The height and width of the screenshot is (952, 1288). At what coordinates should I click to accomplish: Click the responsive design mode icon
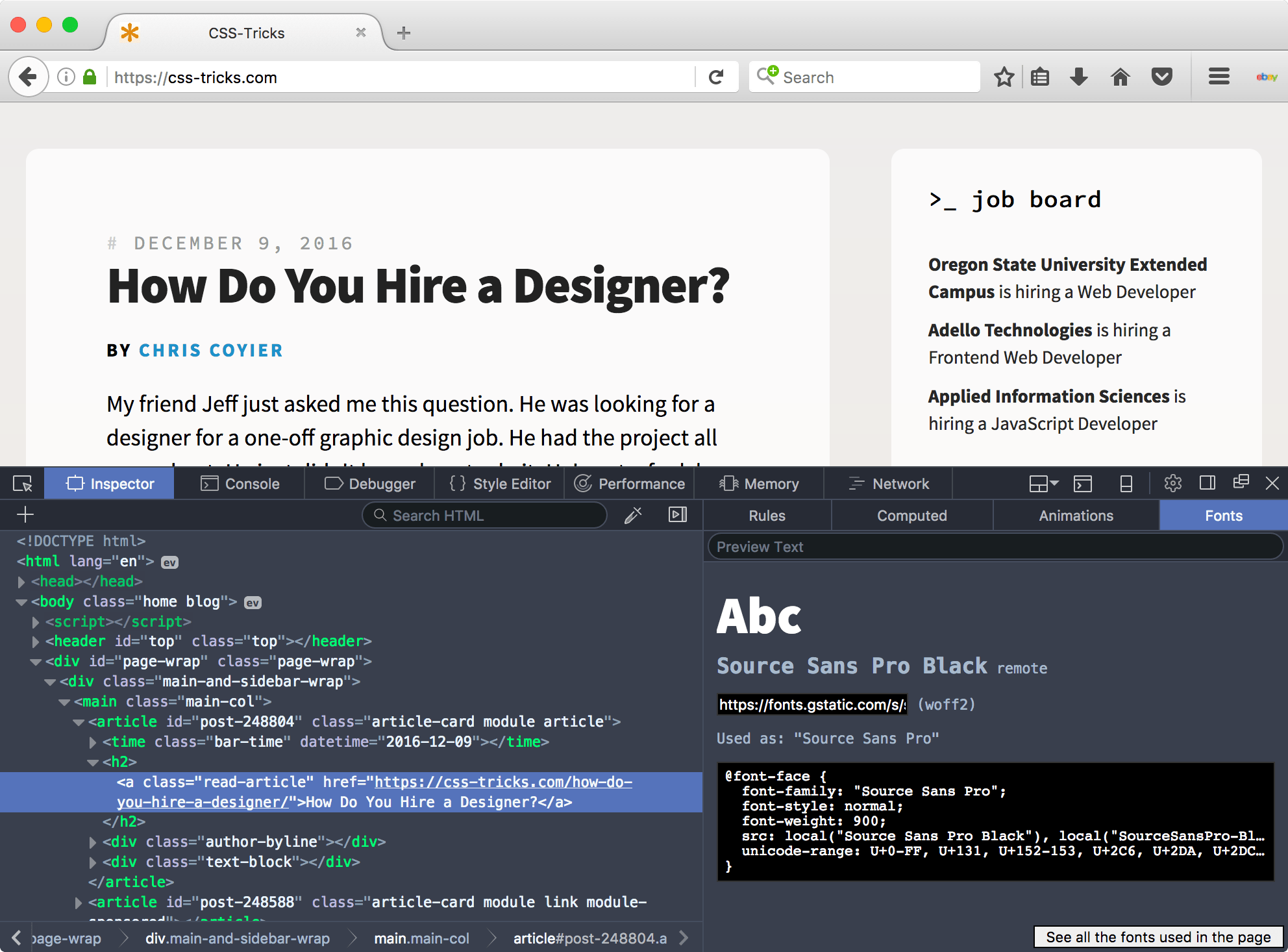click(1126, 484)
